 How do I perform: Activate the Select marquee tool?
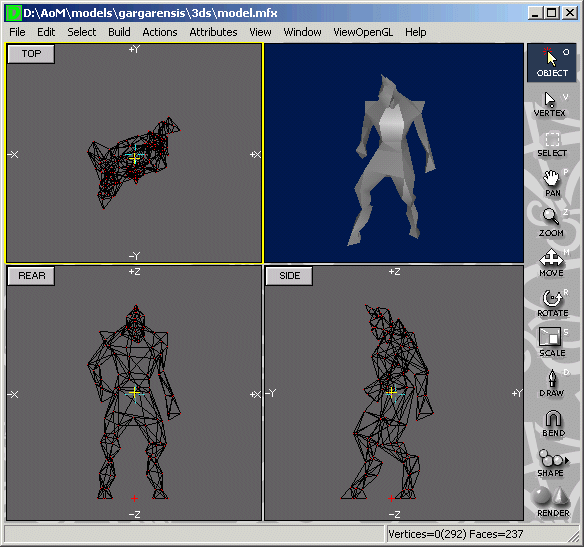point(552,145)
